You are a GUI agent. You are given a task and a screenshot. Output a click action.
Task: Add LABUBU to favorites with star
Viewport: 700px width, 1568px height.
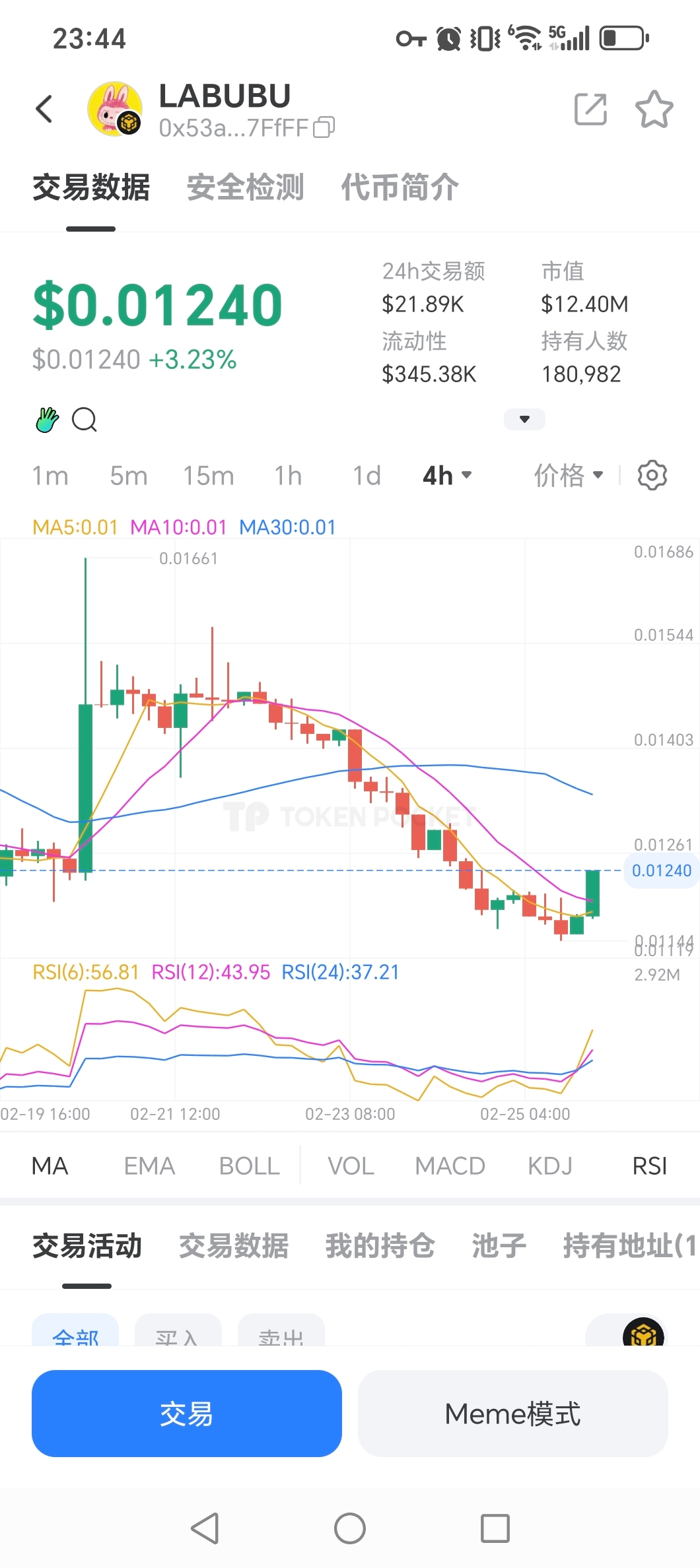pos(654,109)
